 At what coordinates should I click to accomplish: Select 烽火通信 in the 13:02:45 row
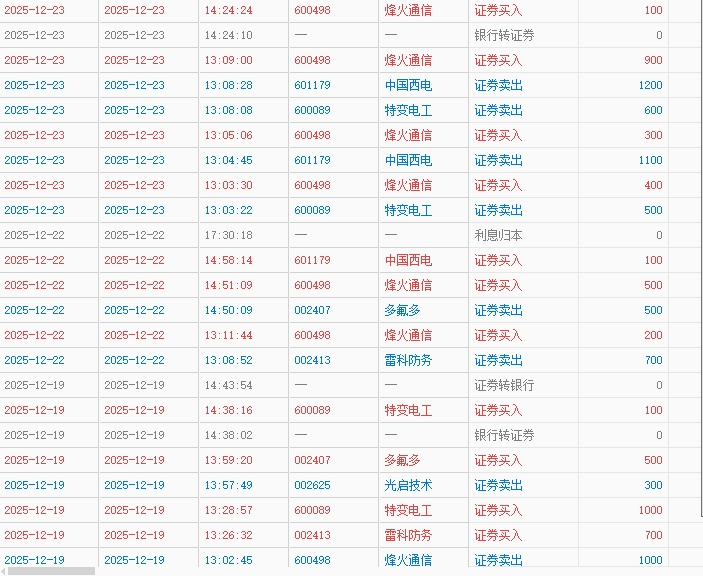408,560
